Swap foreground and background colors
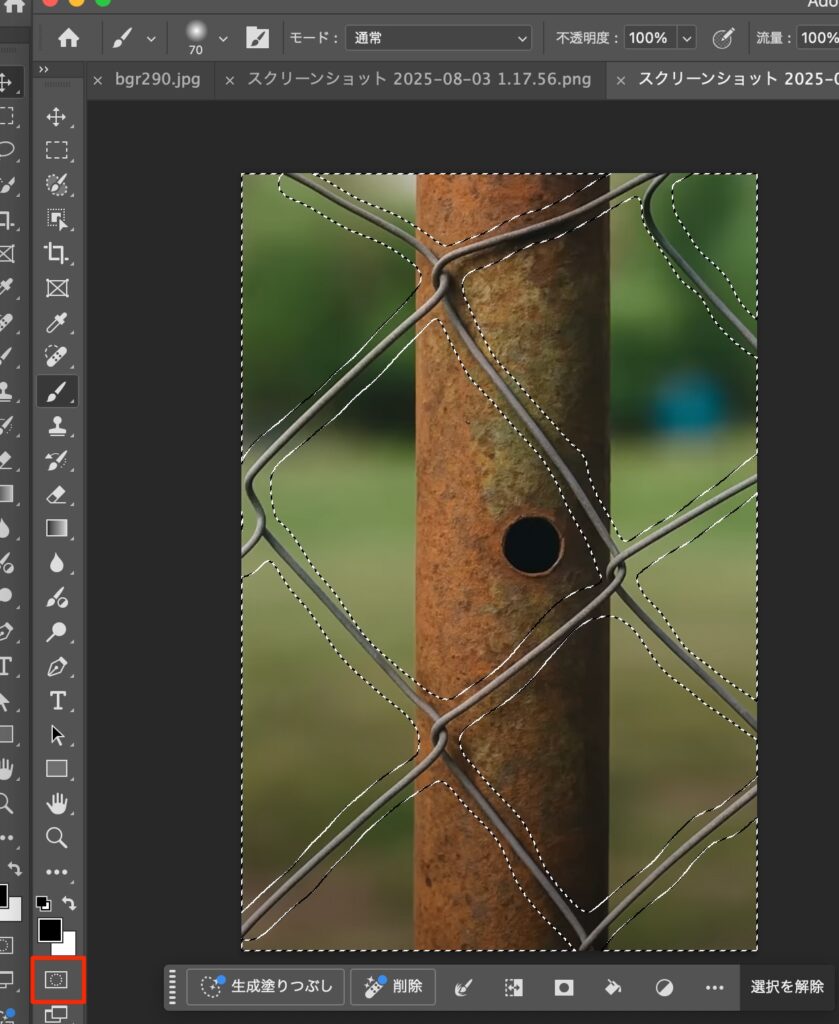The height and width of the screenshot is (1024, 839). (69, 903)
